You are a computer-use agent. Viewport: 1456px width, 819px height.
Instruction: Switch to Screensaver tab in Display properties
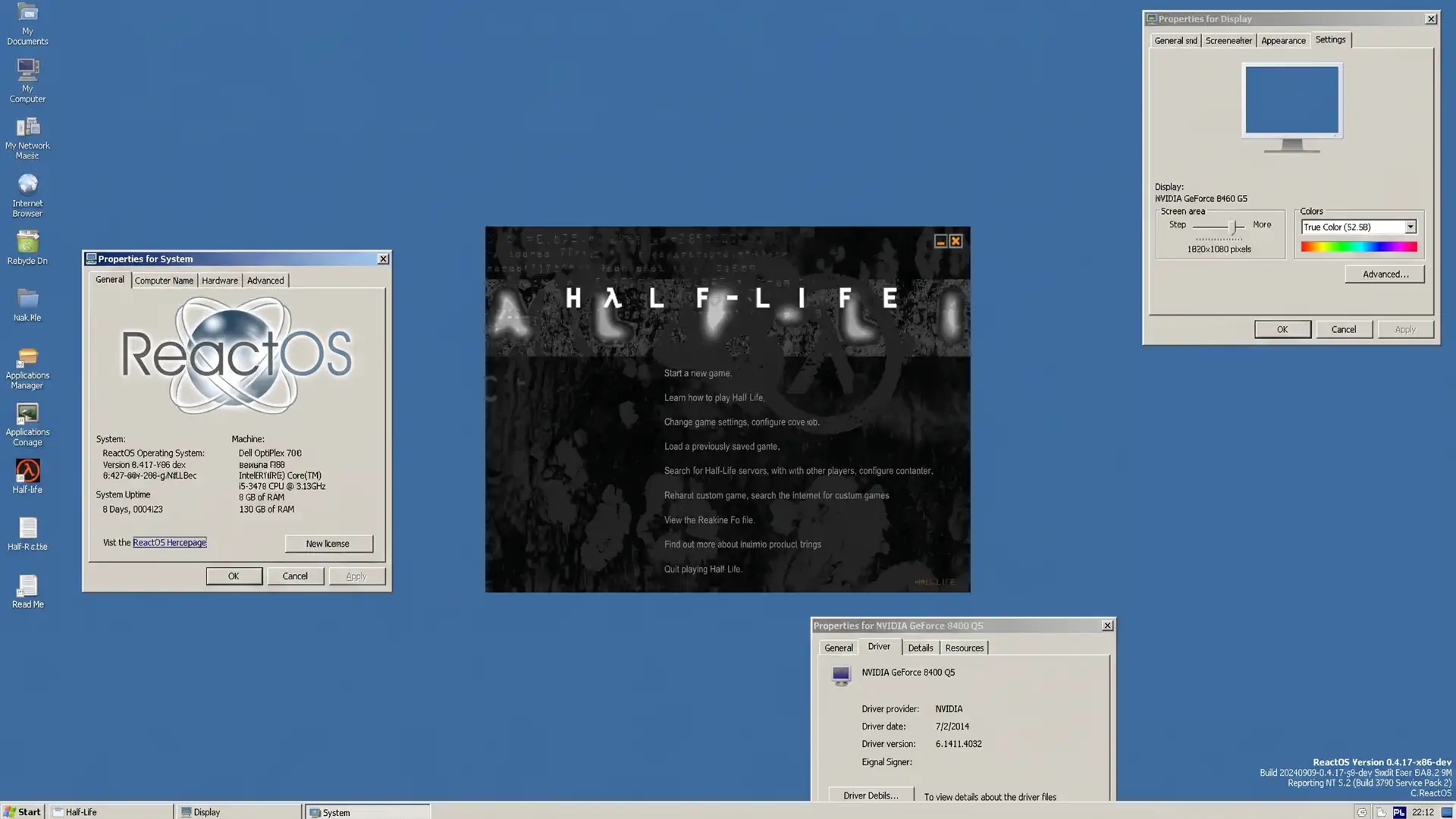(x=1228, y=41)
